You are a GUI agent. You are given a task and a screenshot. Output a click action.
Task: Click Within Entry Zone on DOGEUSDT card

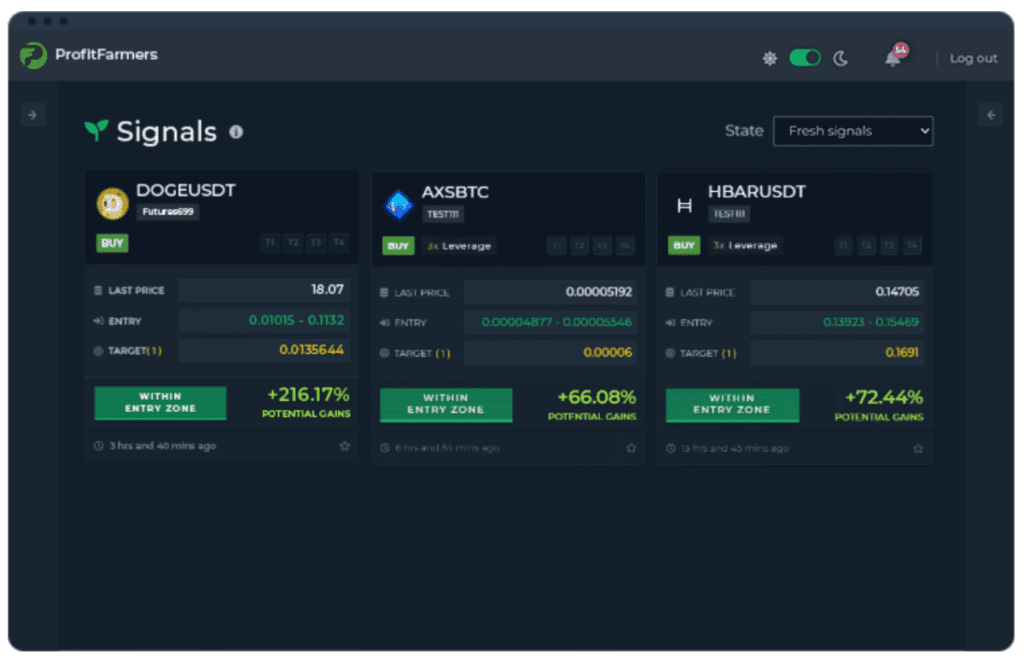click(161, 402)
